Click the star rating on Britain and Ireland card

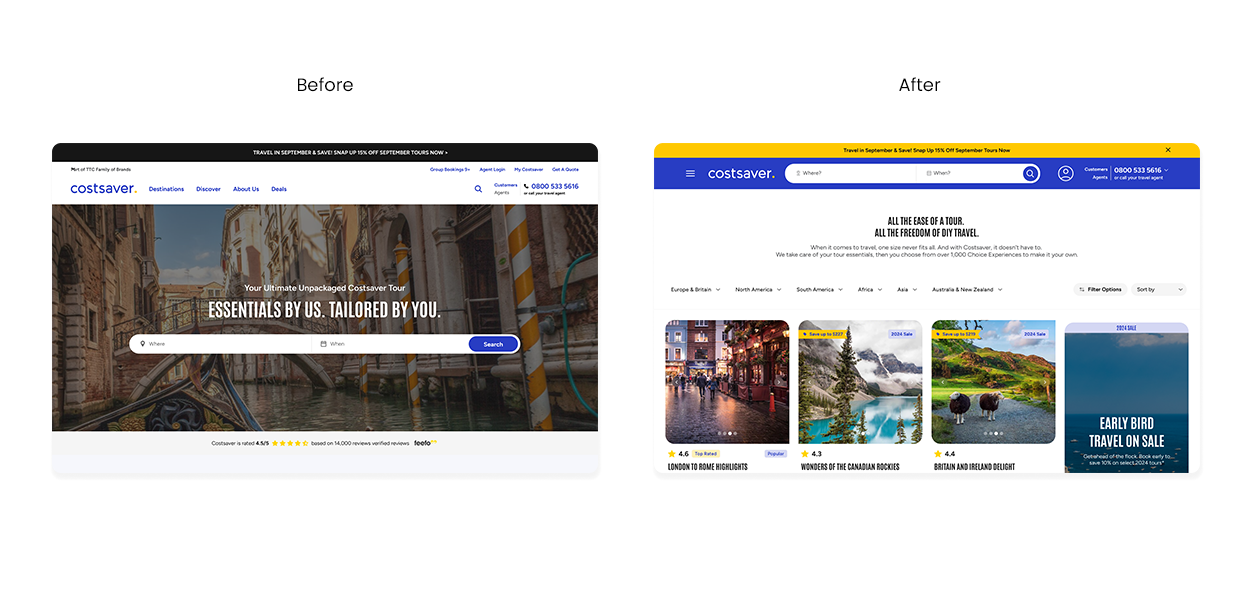coord(944,454)
